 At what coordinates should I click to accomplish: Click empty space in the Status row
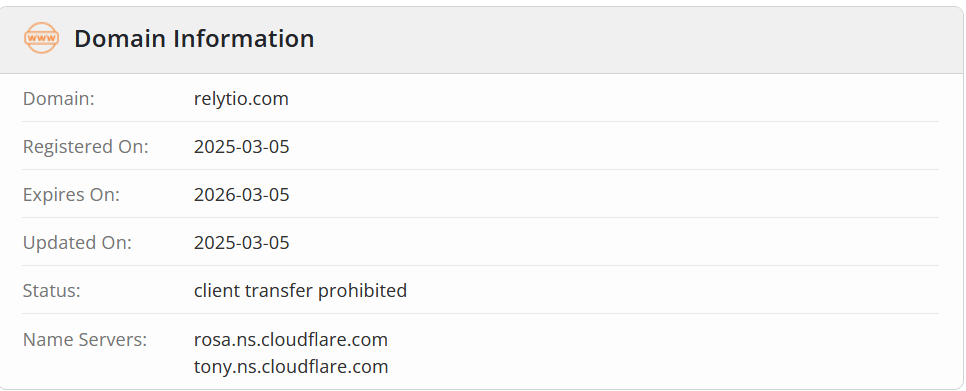coord(672,291)
